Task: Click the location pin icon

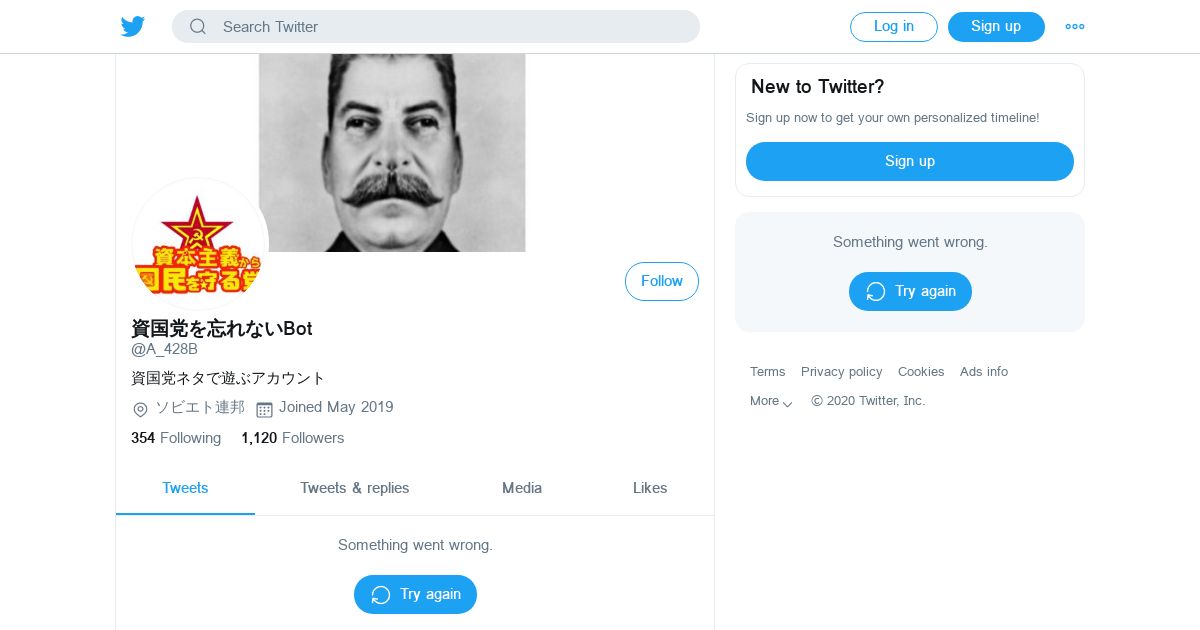Action: coord(140,409)
